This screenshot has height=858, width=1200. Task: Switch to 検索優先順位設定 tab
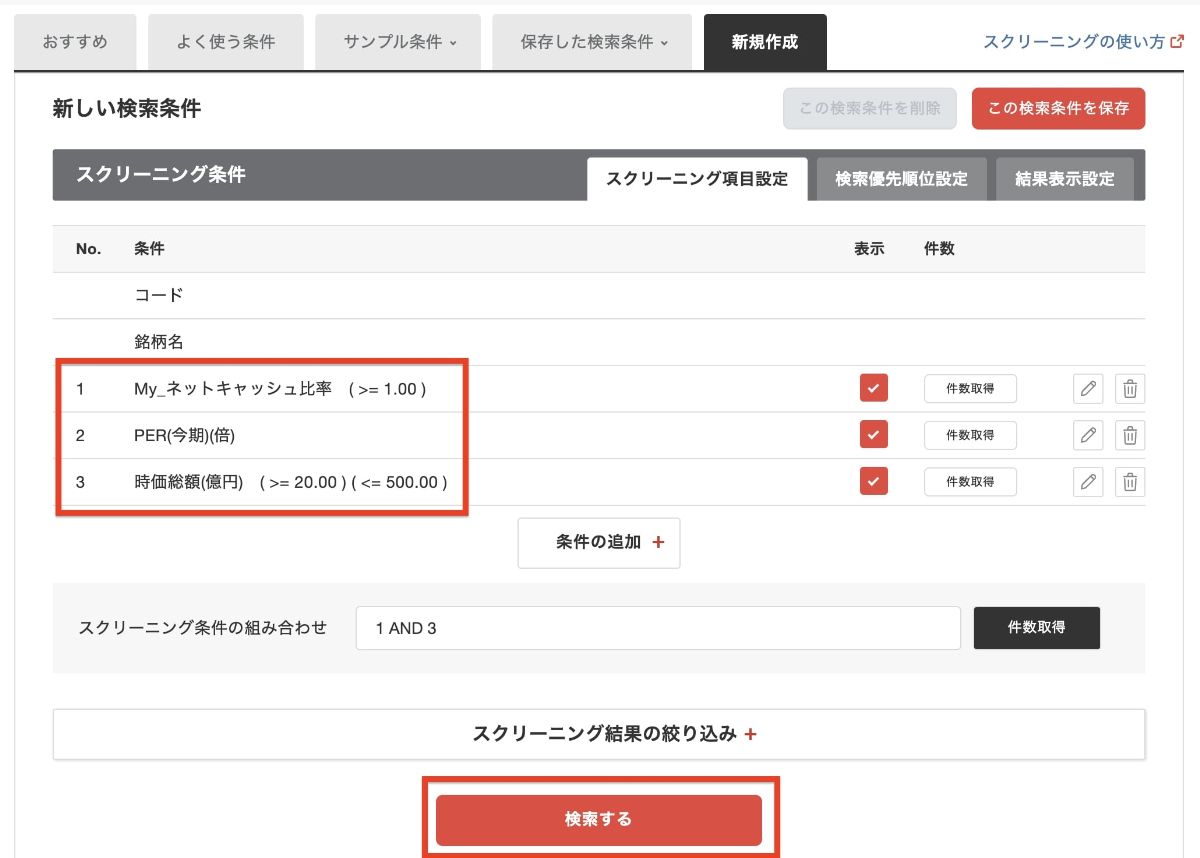coord(901,179)
